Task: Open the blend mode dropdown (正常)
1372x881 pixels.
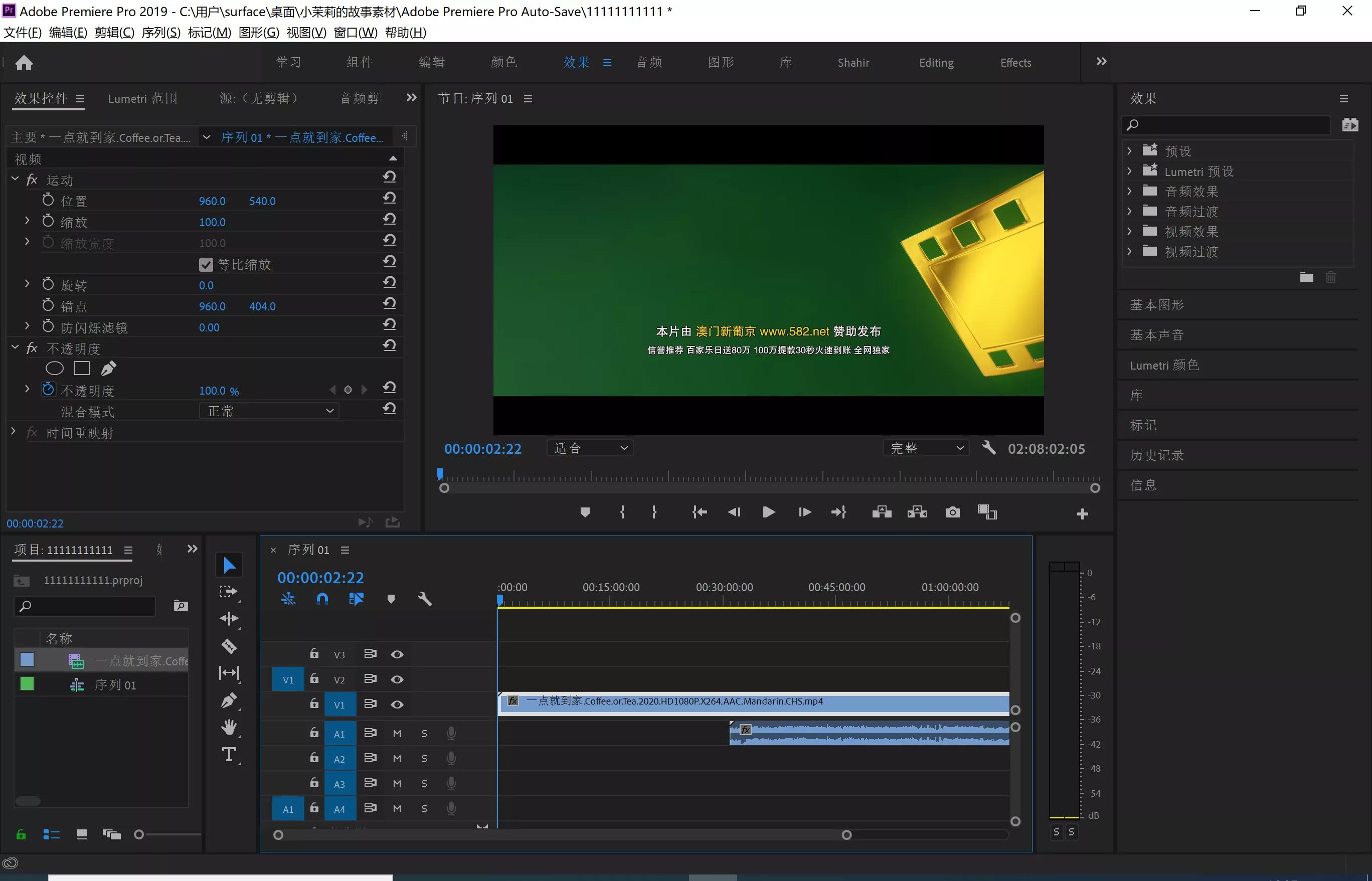Action: click(x=269, y=411)
